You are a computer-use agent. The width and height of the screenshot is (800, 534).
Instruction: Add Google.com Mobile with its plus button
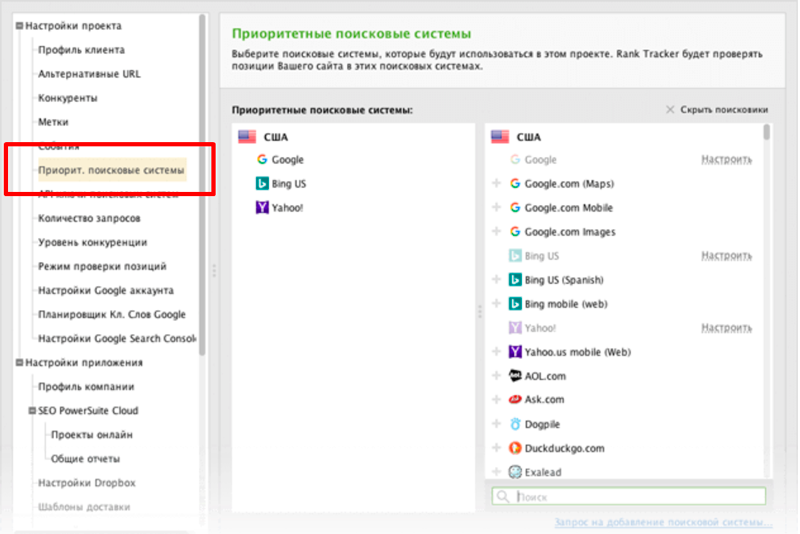(x=496, y=207)
